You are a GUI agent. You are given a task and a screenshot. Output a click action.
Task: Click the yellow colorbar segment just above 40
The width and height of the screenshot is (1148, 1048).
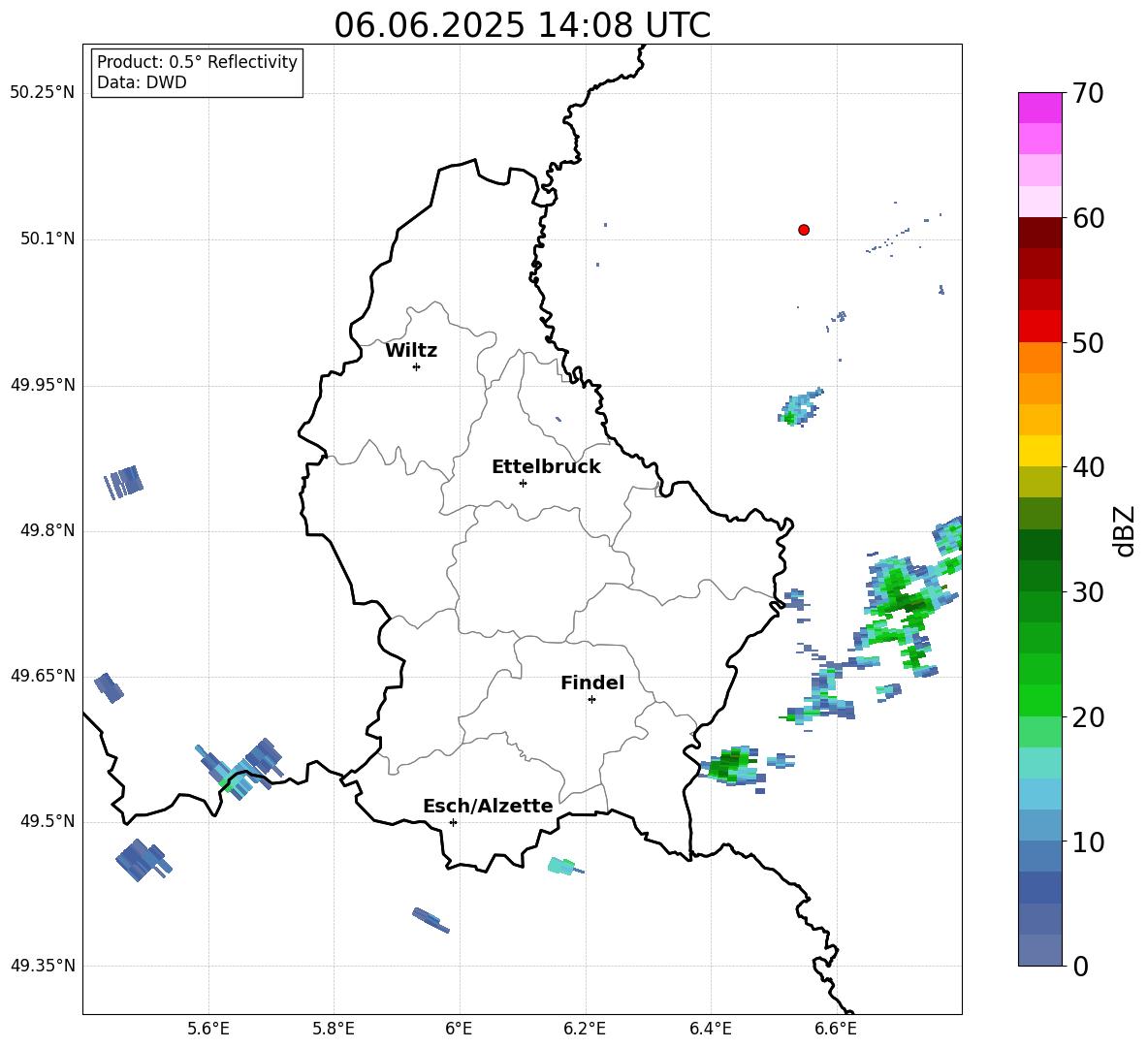pos(1040,451)
